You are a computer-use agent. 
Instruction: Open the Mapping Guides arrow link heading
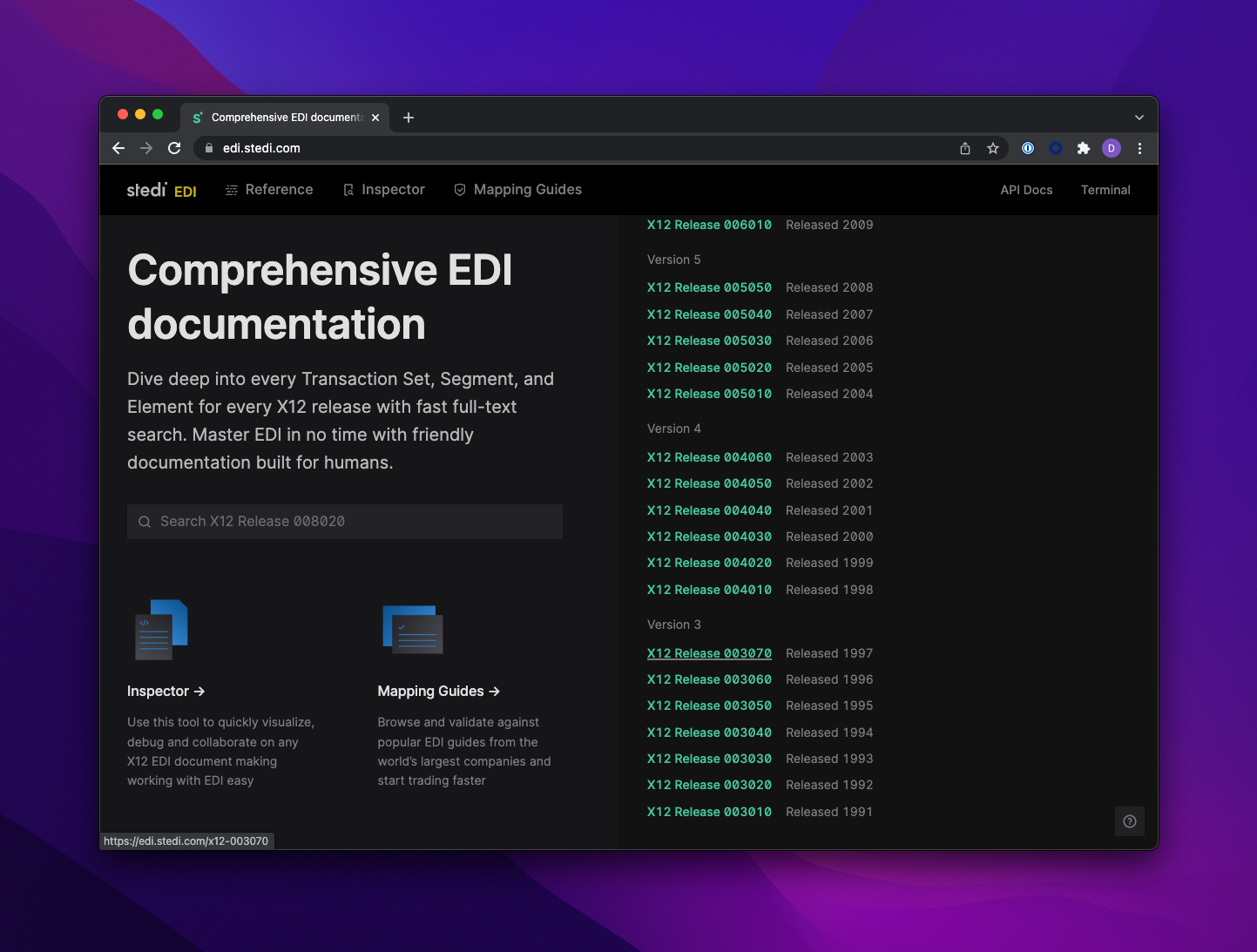tap(438, 692)
